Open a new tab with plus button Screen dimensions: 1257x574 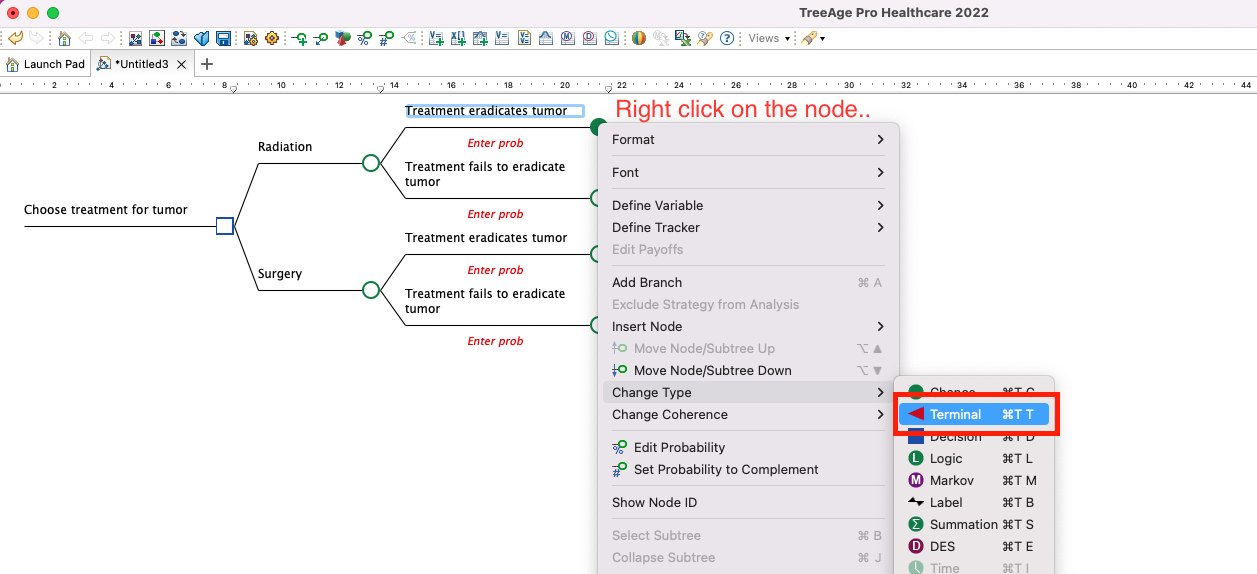pyautogui.click(x=207, y=64)
